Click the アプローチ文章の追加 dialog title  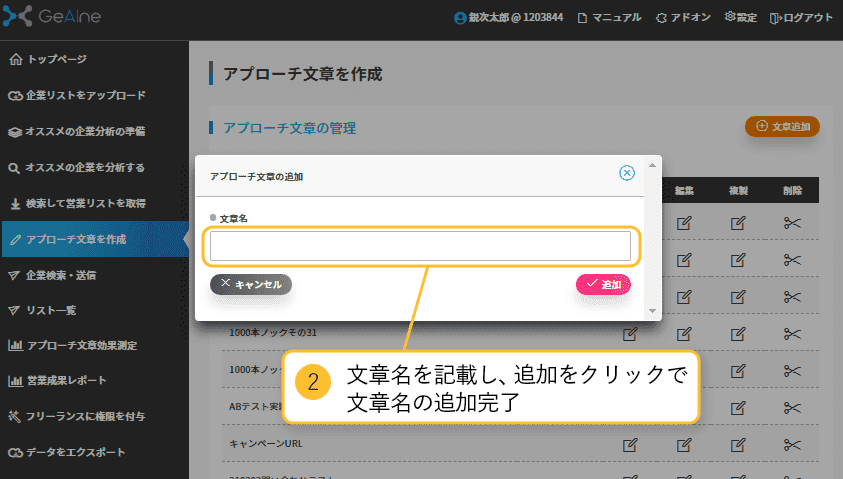[x=256, y=176]
